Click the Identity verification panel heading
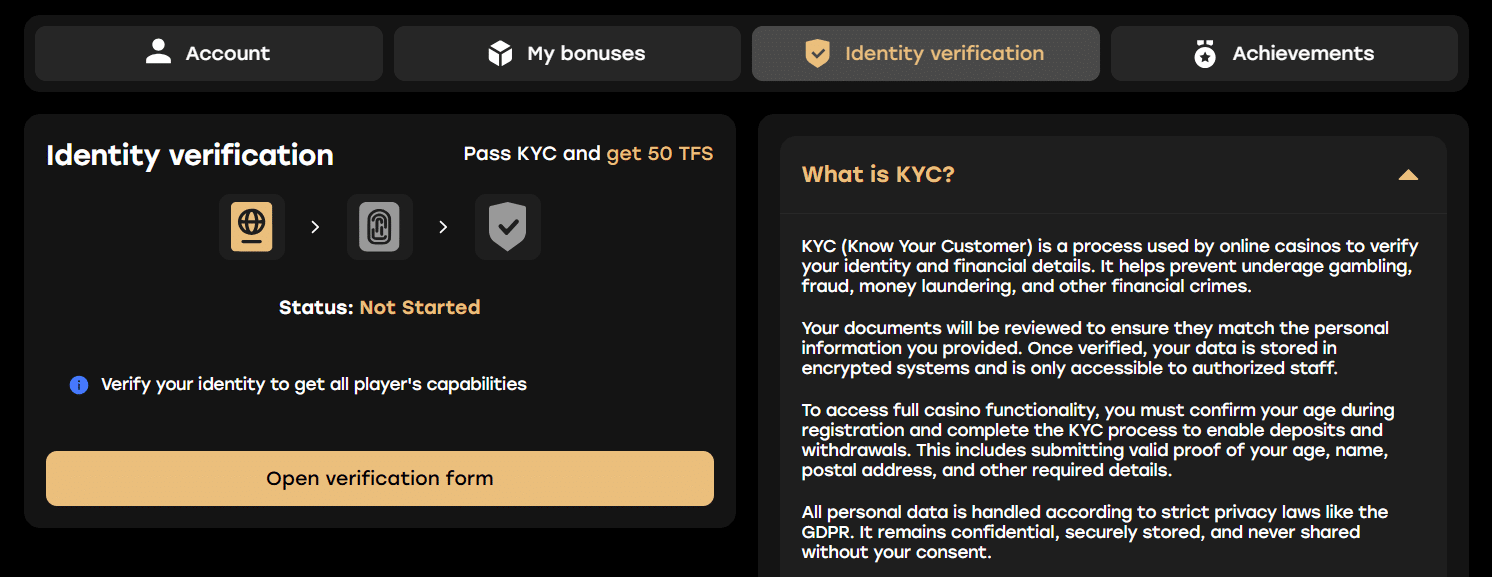Image resolution: width=1492 pixels, height=577 pixels. [190, 155]
